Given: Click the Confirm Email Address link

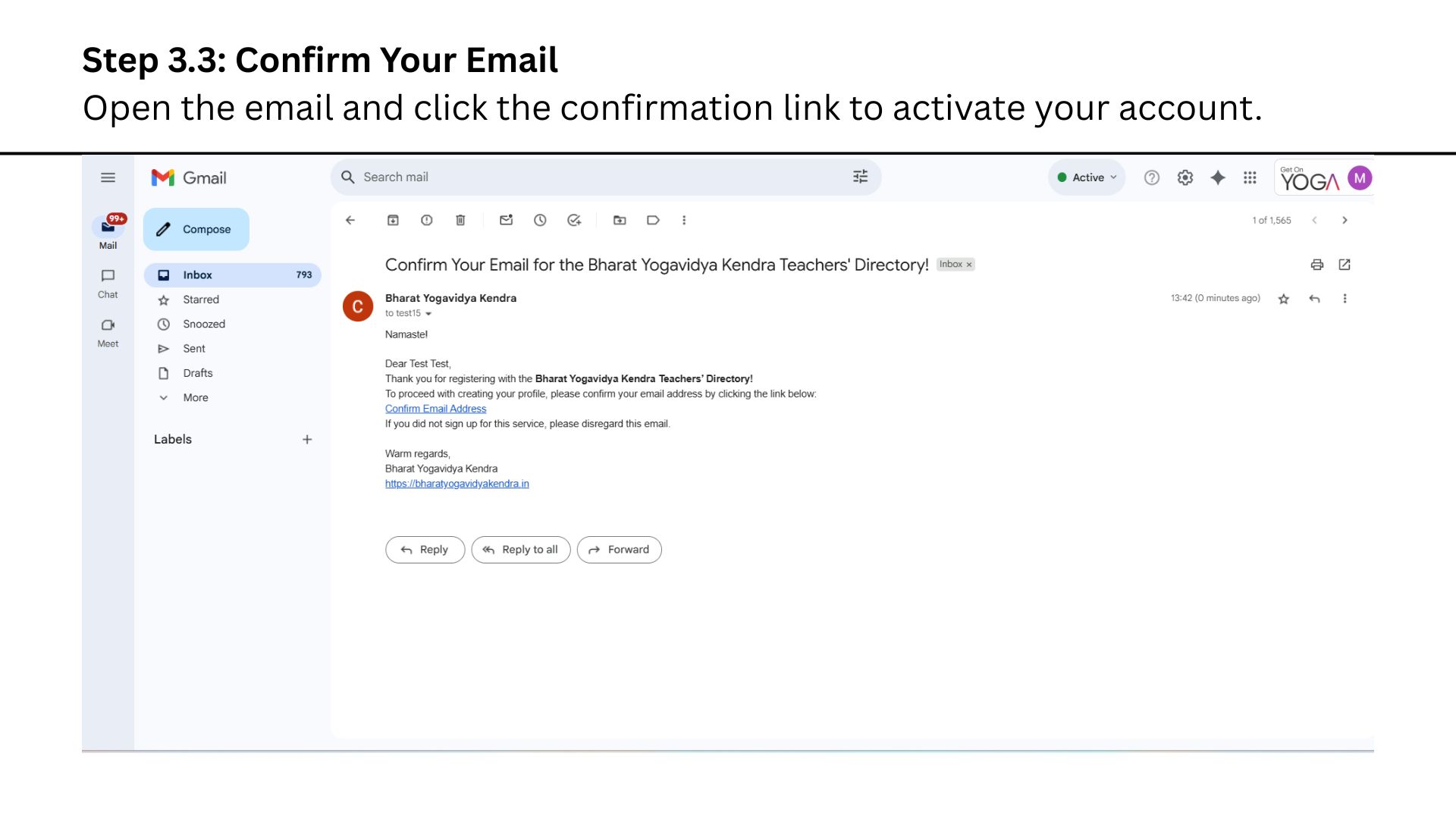Looking at the screenshot, I should pos(435,409).
